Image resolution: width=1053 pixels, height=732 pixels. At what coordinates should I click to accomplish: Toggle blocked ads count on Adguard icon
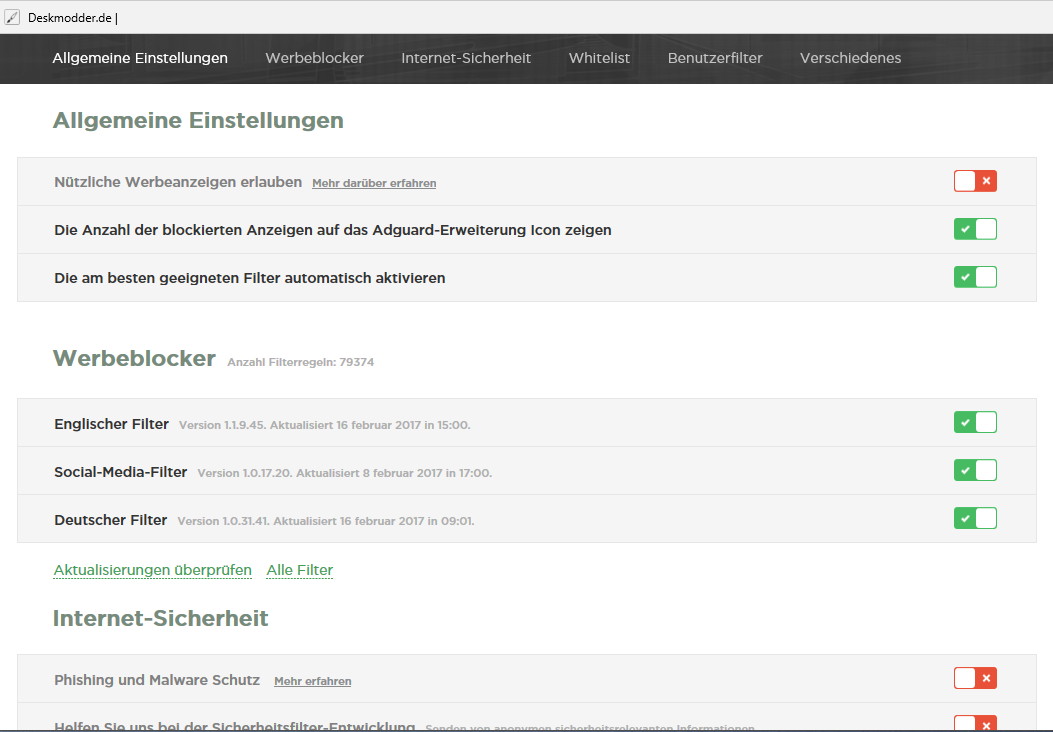[975, 230]
